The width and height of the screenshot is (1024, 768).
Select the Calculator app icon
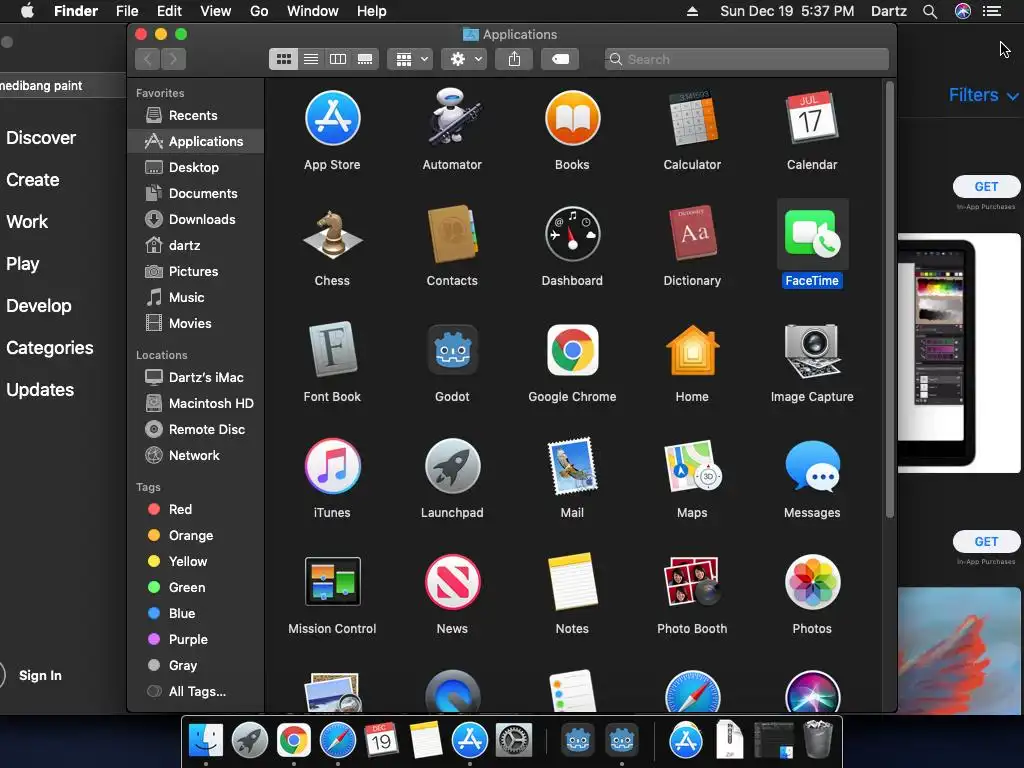[x=692, y=118]
